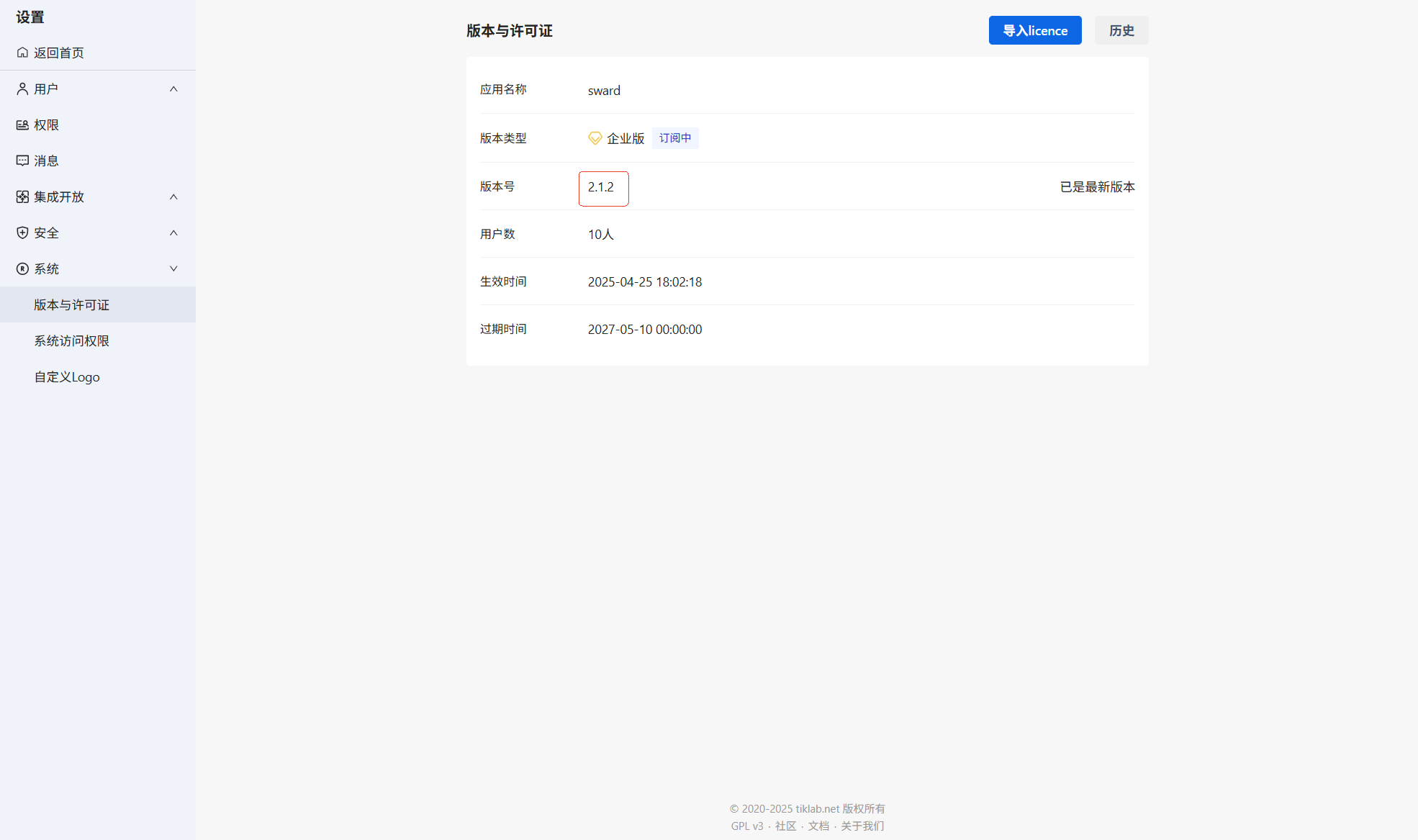
Task: Select 版本与许可证 menu item
Action: click(71, 304)
